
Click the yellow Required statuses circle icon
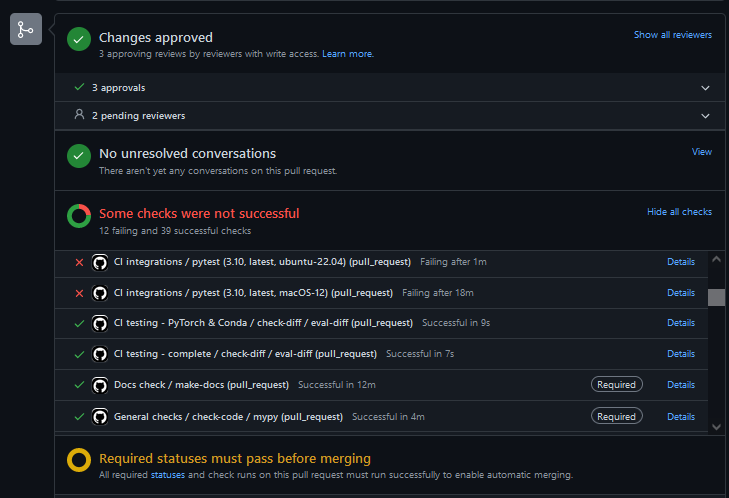point(79,460)
